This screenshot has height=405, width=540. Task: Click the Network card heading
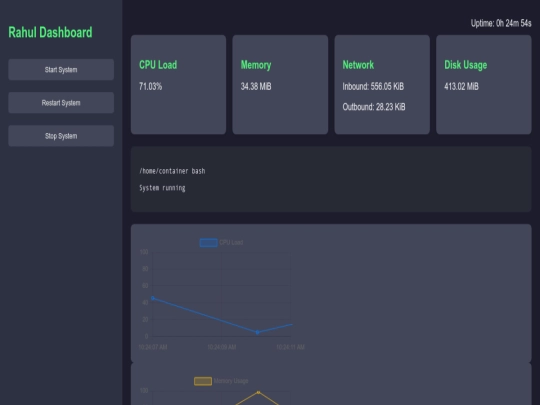[x=358, y=65]
